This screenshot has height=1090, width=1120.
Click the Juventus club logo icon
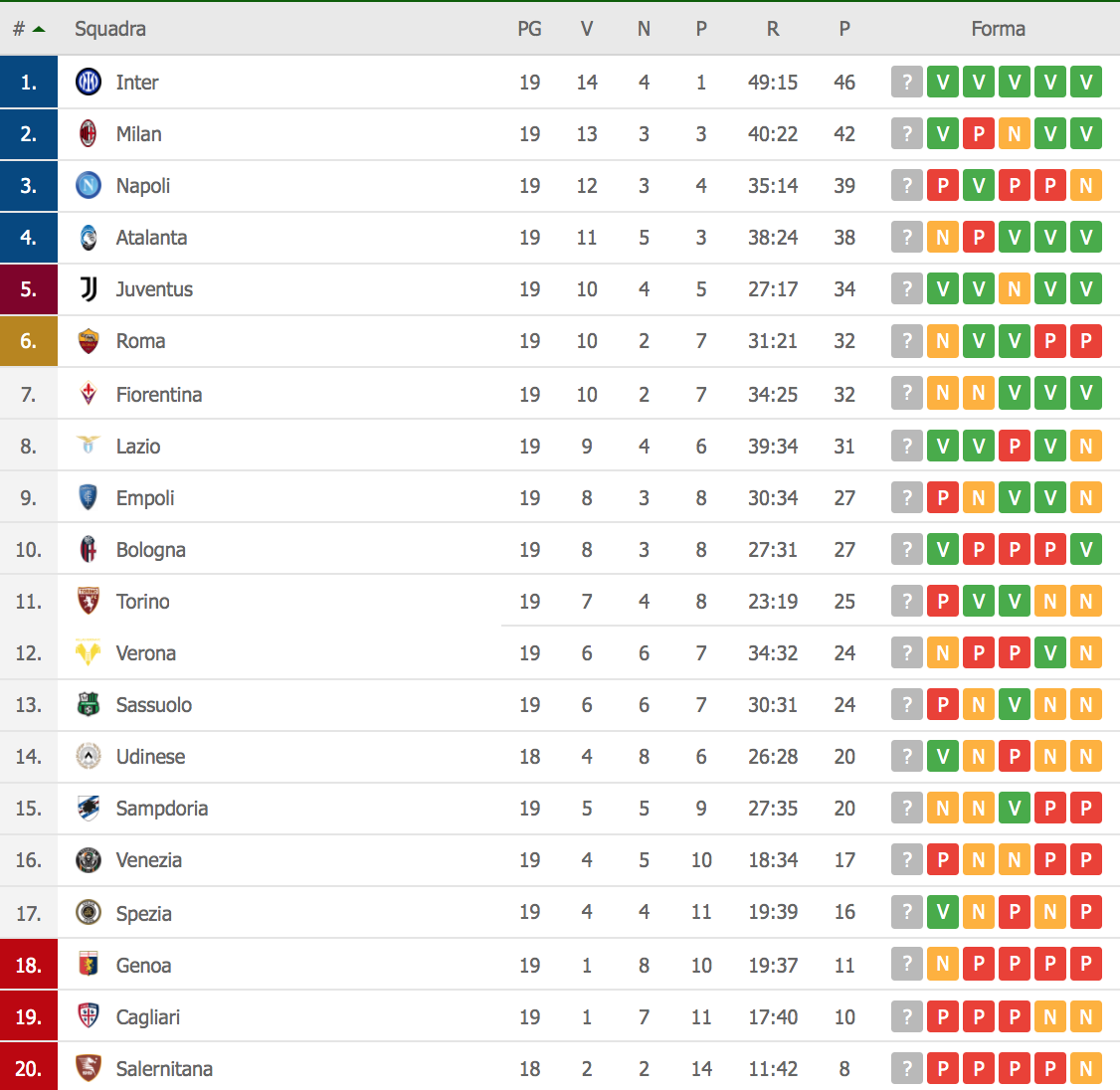coord(89,289)
